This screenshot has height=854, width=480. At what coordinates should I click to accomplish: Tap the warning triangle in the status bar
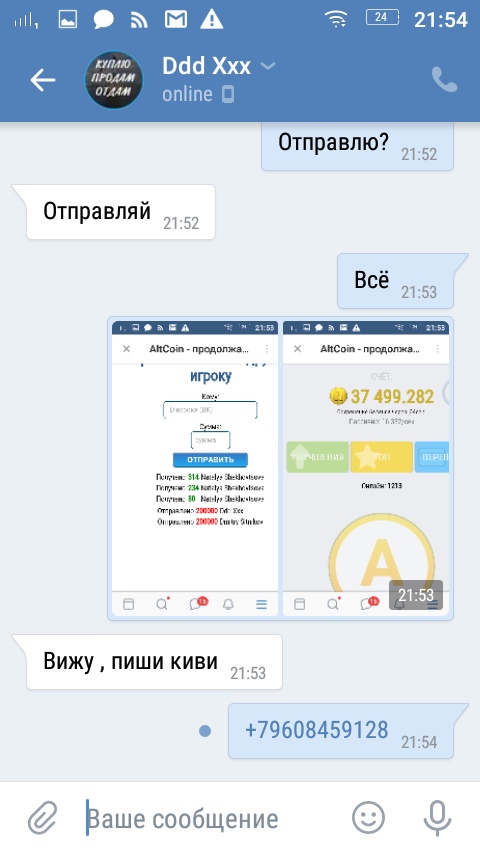click(211, 20)
